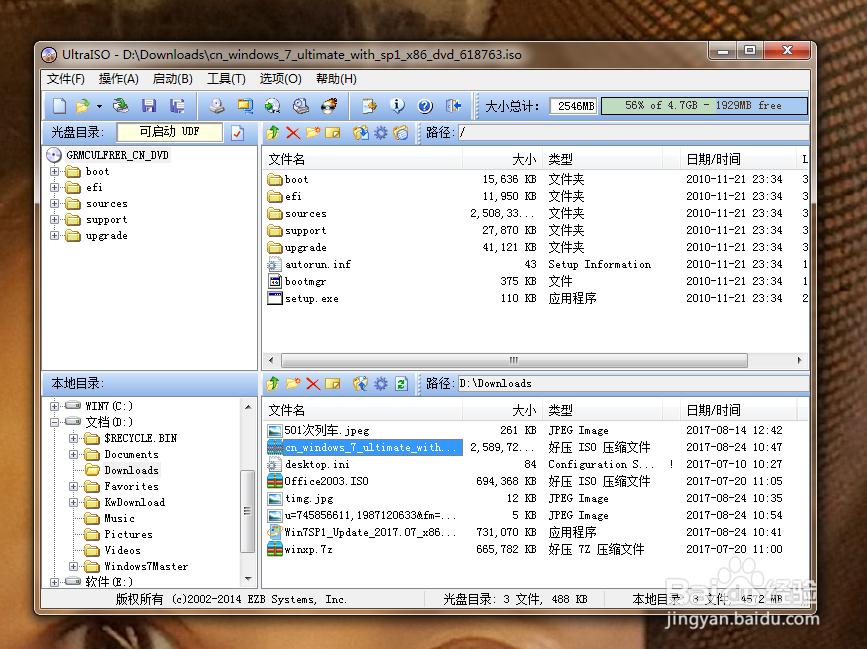The image size is (867, 649).
Task: Select setup.exe in the disc file list
Action: 311,299
